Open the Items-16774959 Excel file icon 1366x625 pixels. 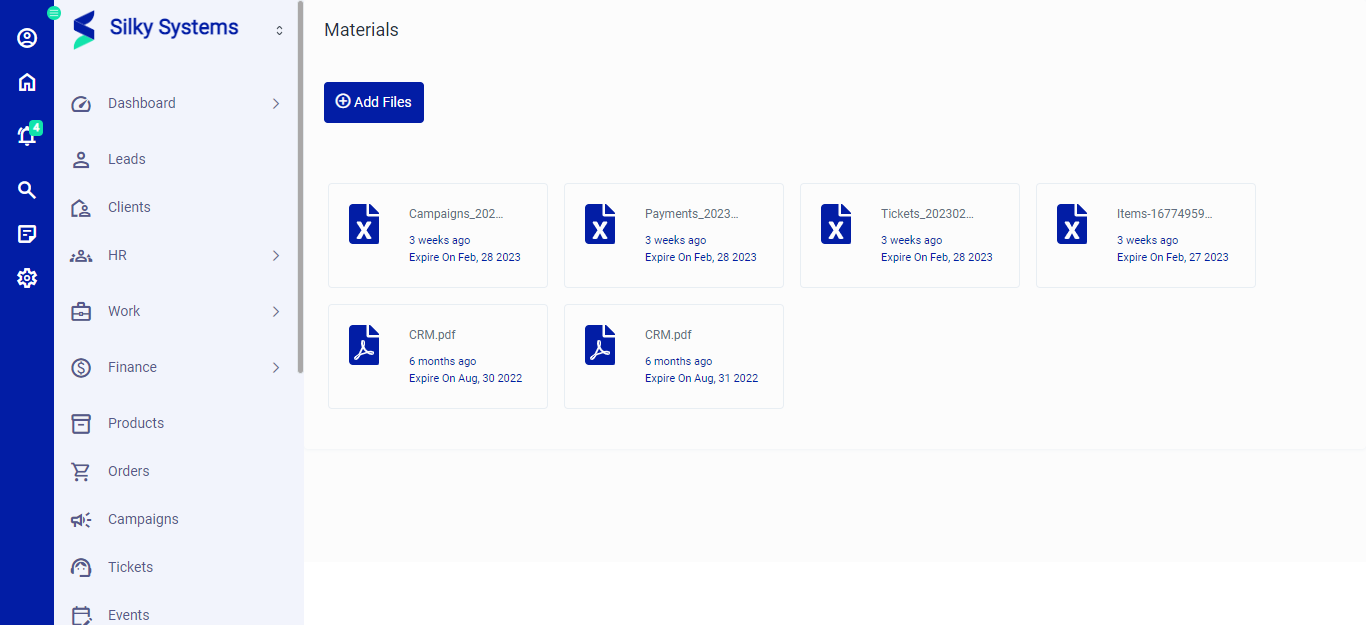tap(1072, 224)
